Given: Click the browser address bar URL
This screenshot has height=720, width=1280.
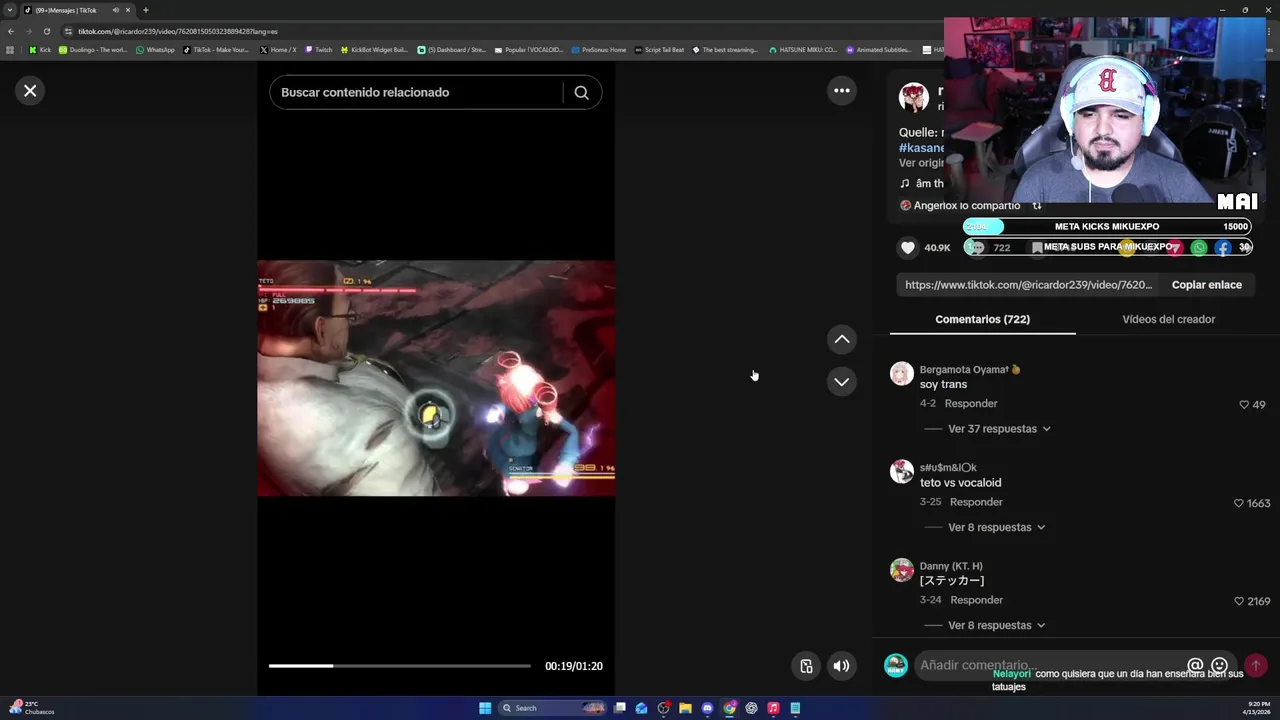Looking at the screenshot, I should pyautogui.click(x=178, y=31).
